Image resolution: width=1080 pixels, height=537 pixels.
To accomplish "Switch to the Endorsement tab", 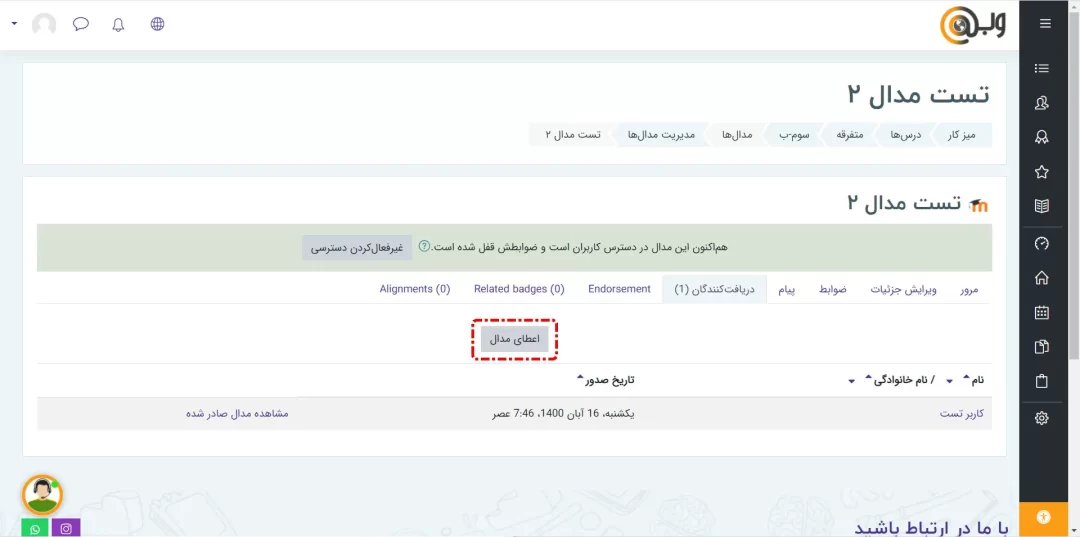I will (619, 289).
